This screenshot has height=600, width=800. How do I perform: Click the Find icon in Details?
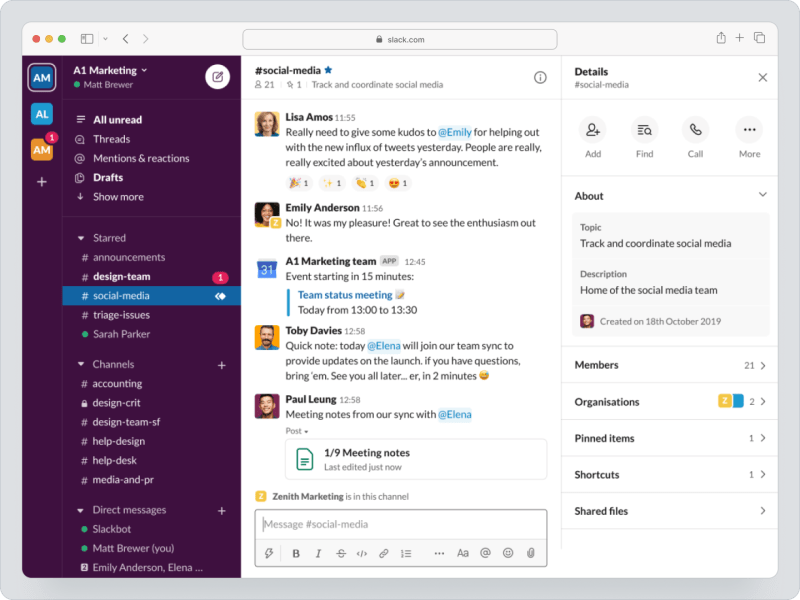coord(644,130)
